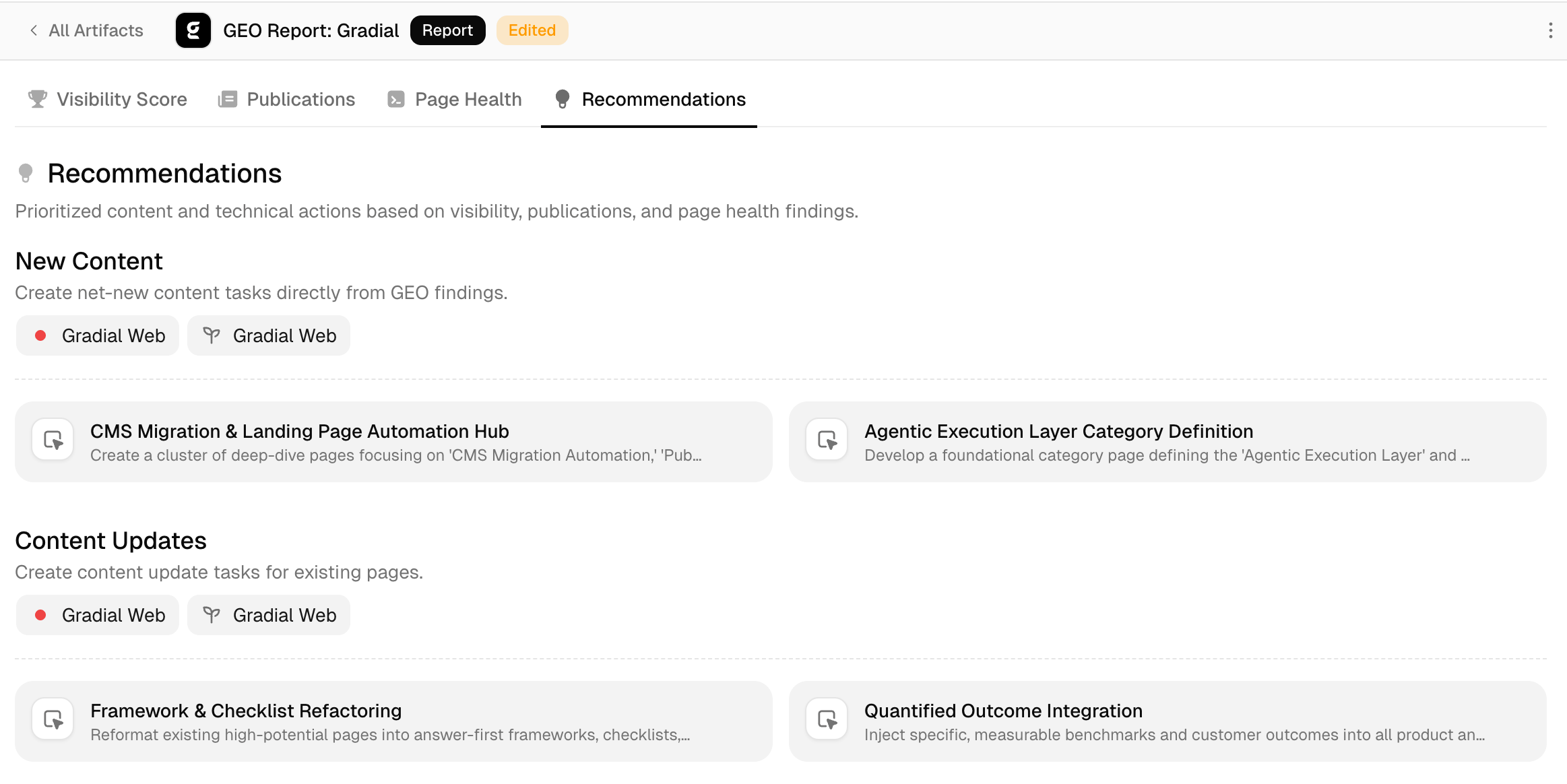Toggle the red-dot Gradial Web filter under New Content

pos(97,335)
